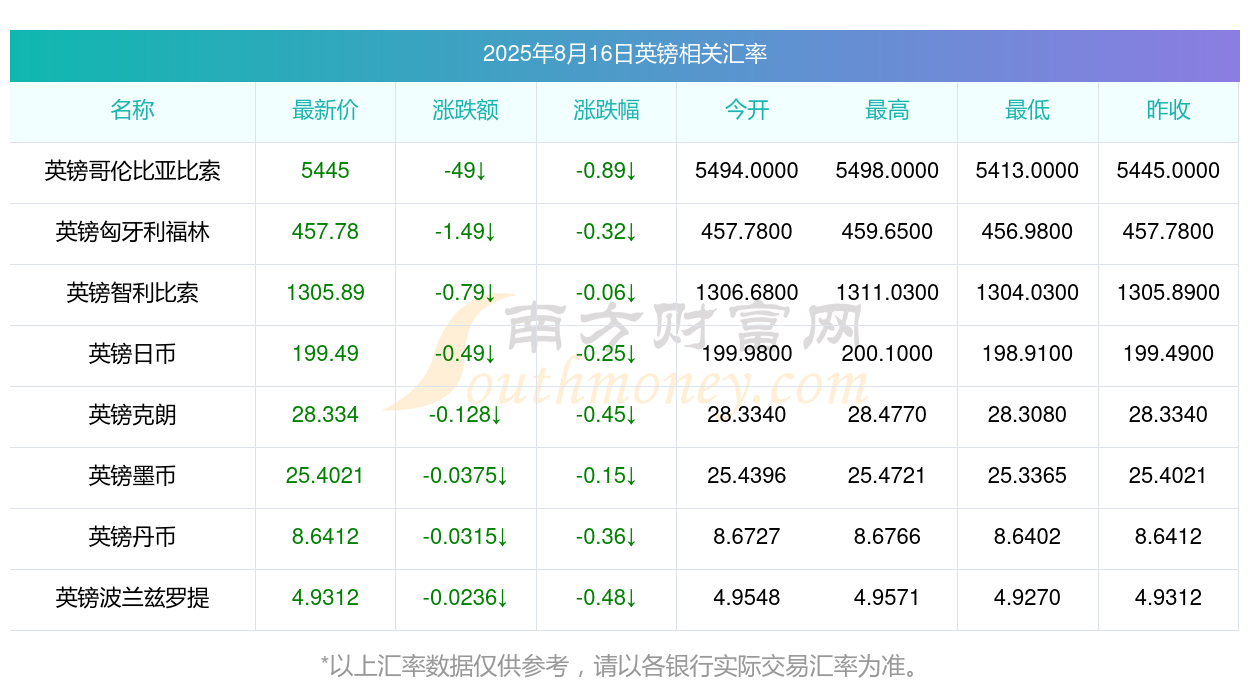
Task: Select opening value 5494.0000
Action: [747, 171]
